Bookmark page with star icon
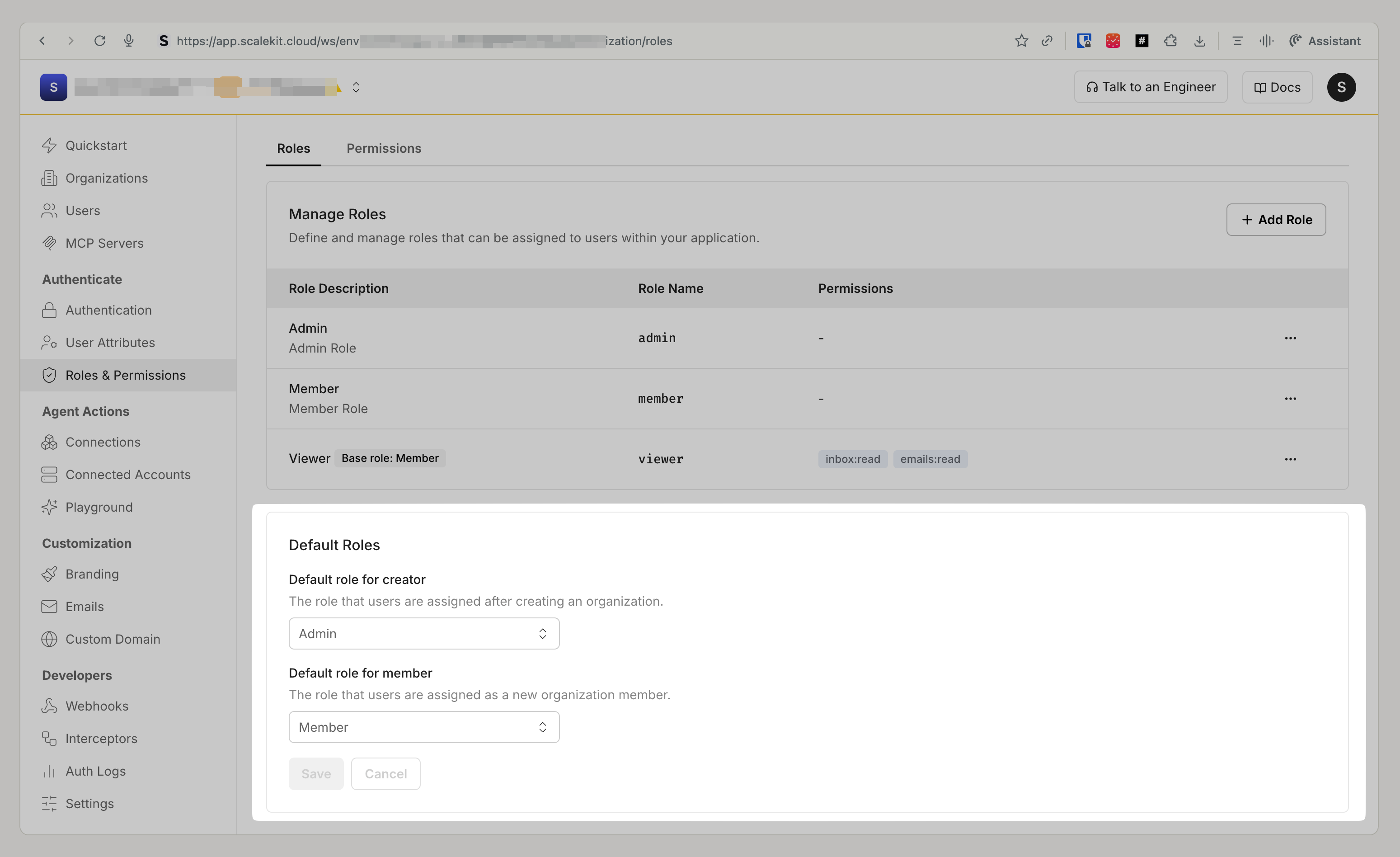The image size is (1400, 857). click(1021, 41)
